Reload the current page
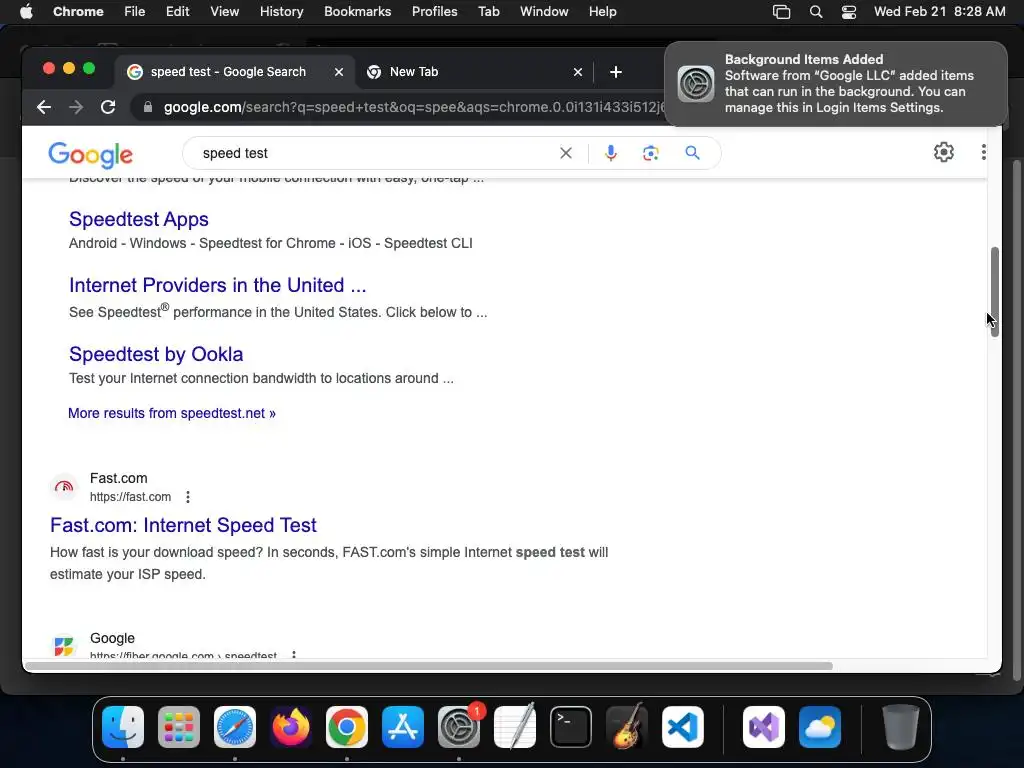Screen dimensions: 1024x768 pyautogui.click(x=108, y=107)
